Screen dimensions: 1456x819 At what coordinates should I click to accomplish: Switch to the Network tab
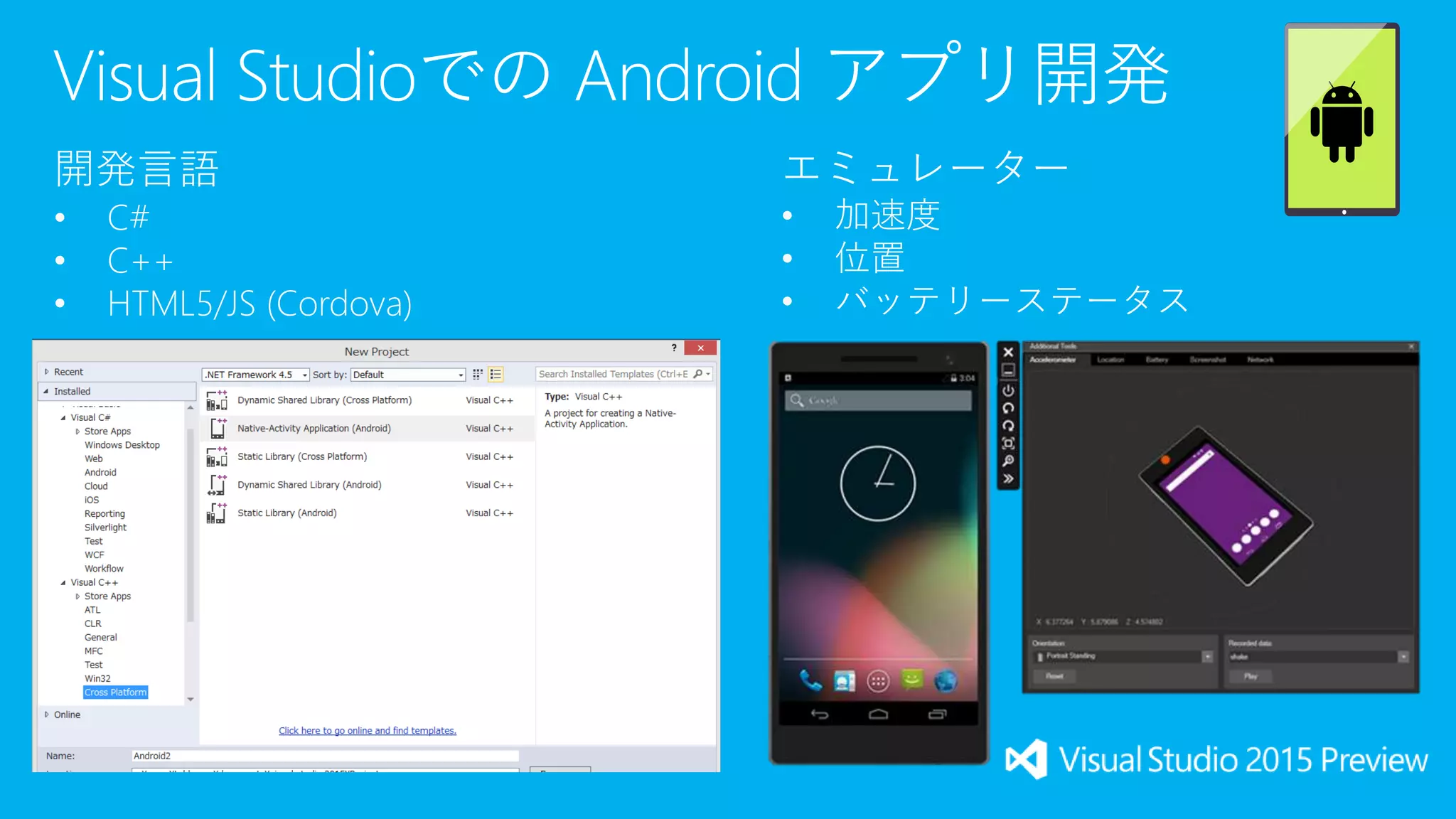coord(1260,360)
